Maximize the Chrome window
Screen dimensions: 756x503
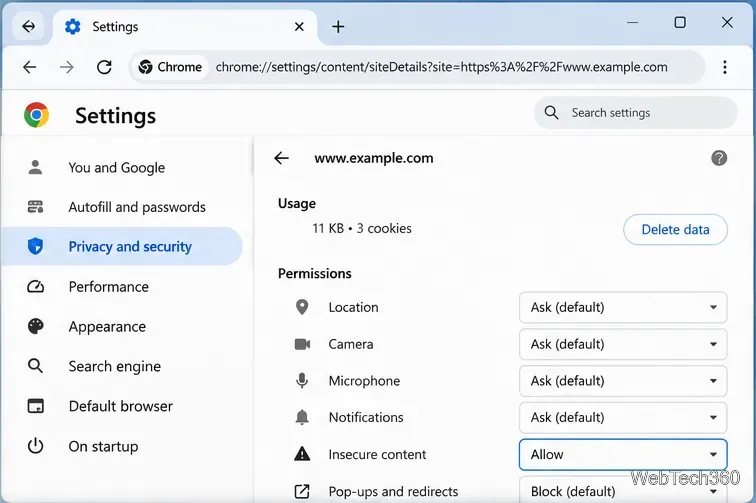pos(680,22)
